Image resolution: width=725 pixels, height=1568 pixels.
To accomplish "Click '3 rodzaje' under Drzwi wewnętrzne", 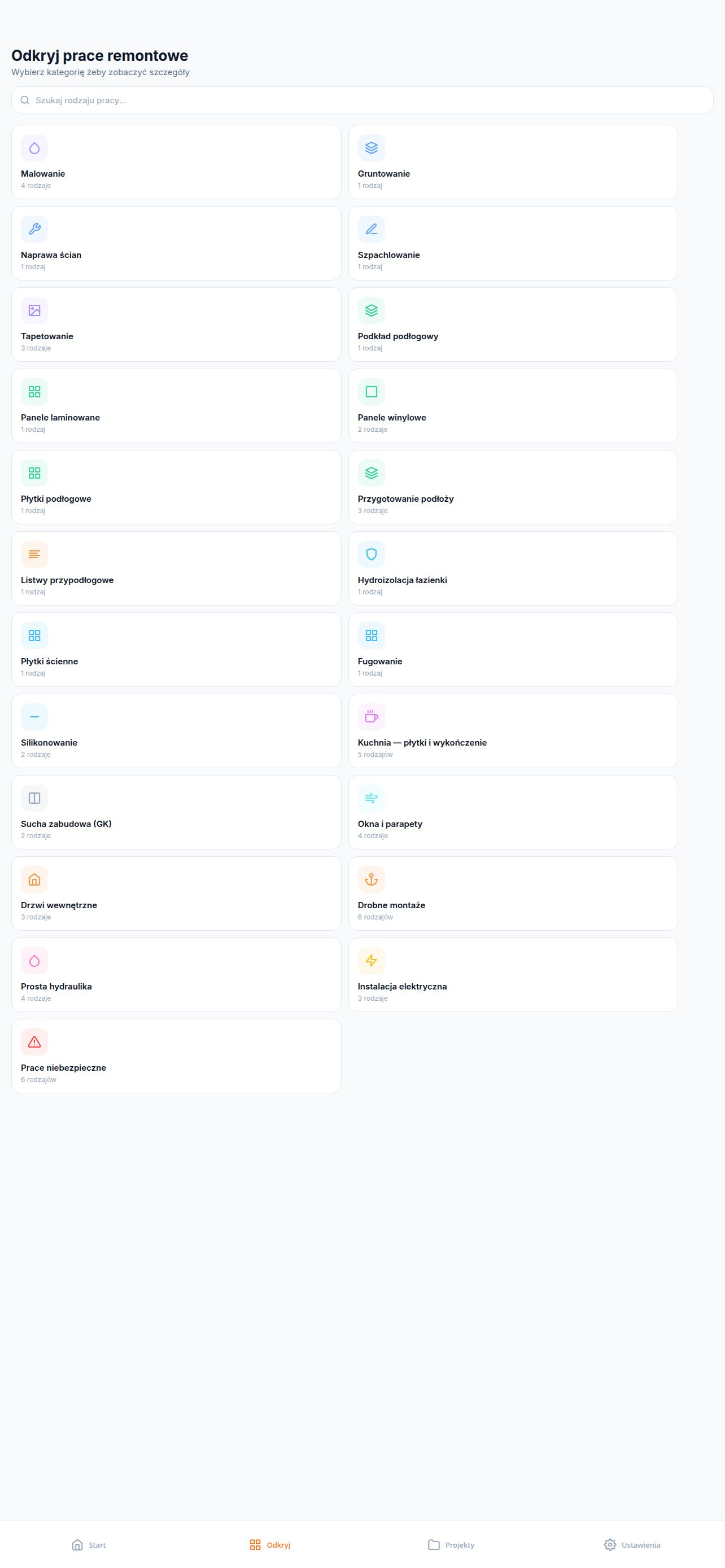I will click(x=36, y=917).
